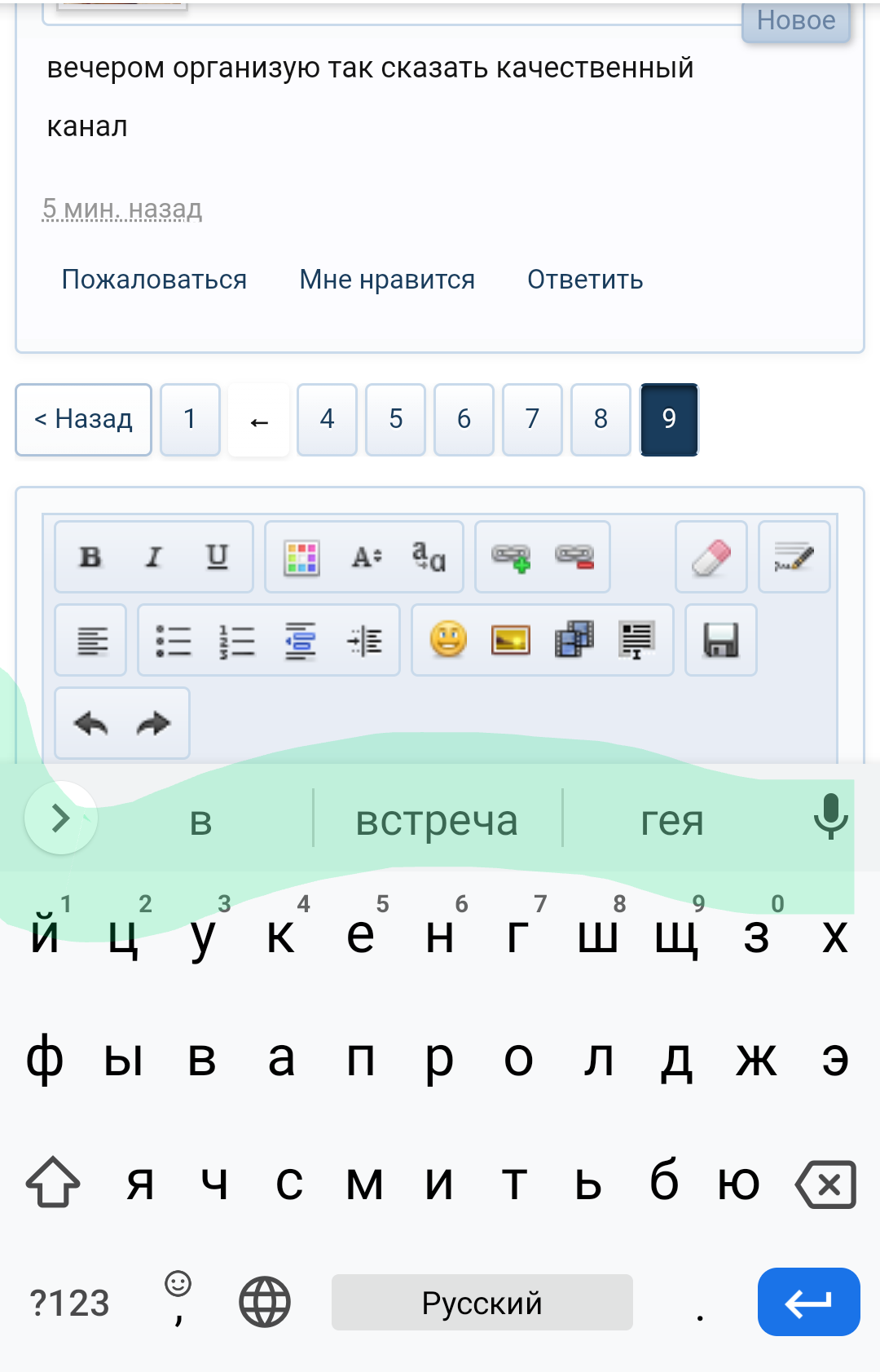Tap the 'ь' key
This screenshot has width=880, height=1372.
point(588,1182)
